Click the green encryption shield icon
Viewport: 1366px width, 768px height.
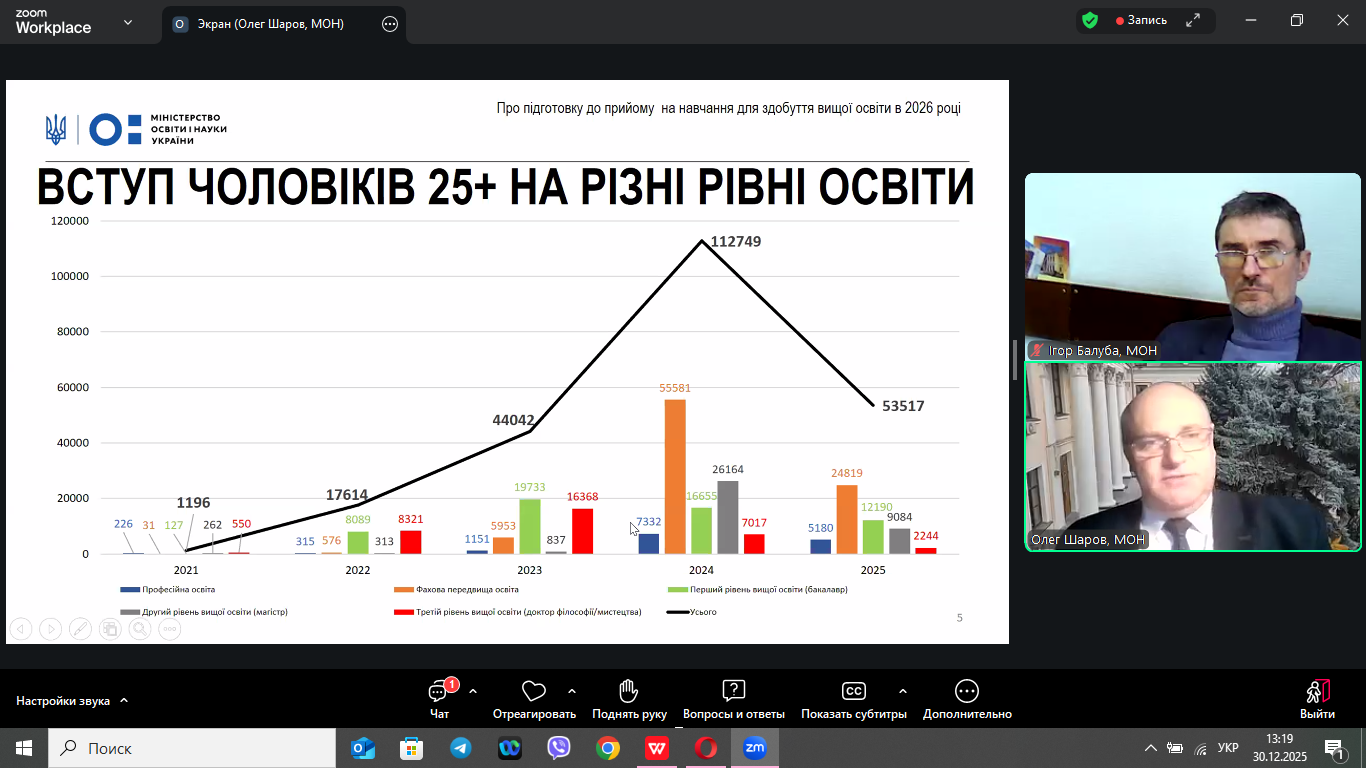1090,20
